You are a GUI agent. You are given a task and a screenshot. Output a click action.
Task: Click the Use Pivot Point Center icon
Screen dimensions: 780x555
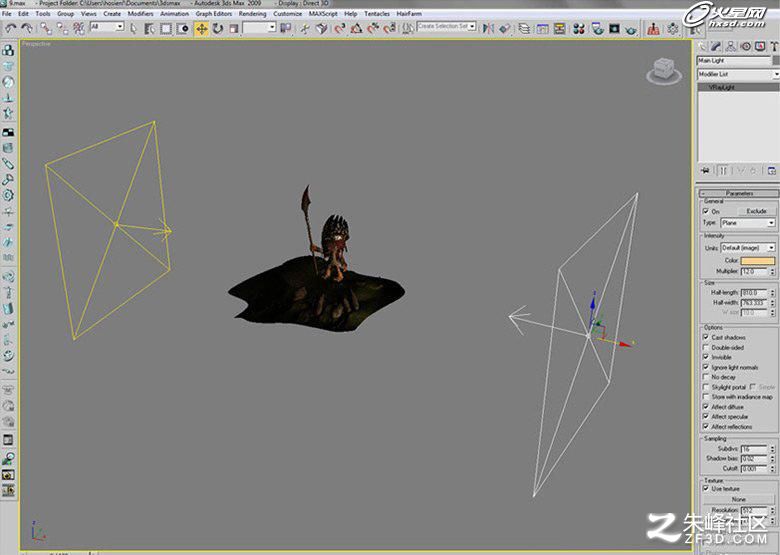coord(286,28)
